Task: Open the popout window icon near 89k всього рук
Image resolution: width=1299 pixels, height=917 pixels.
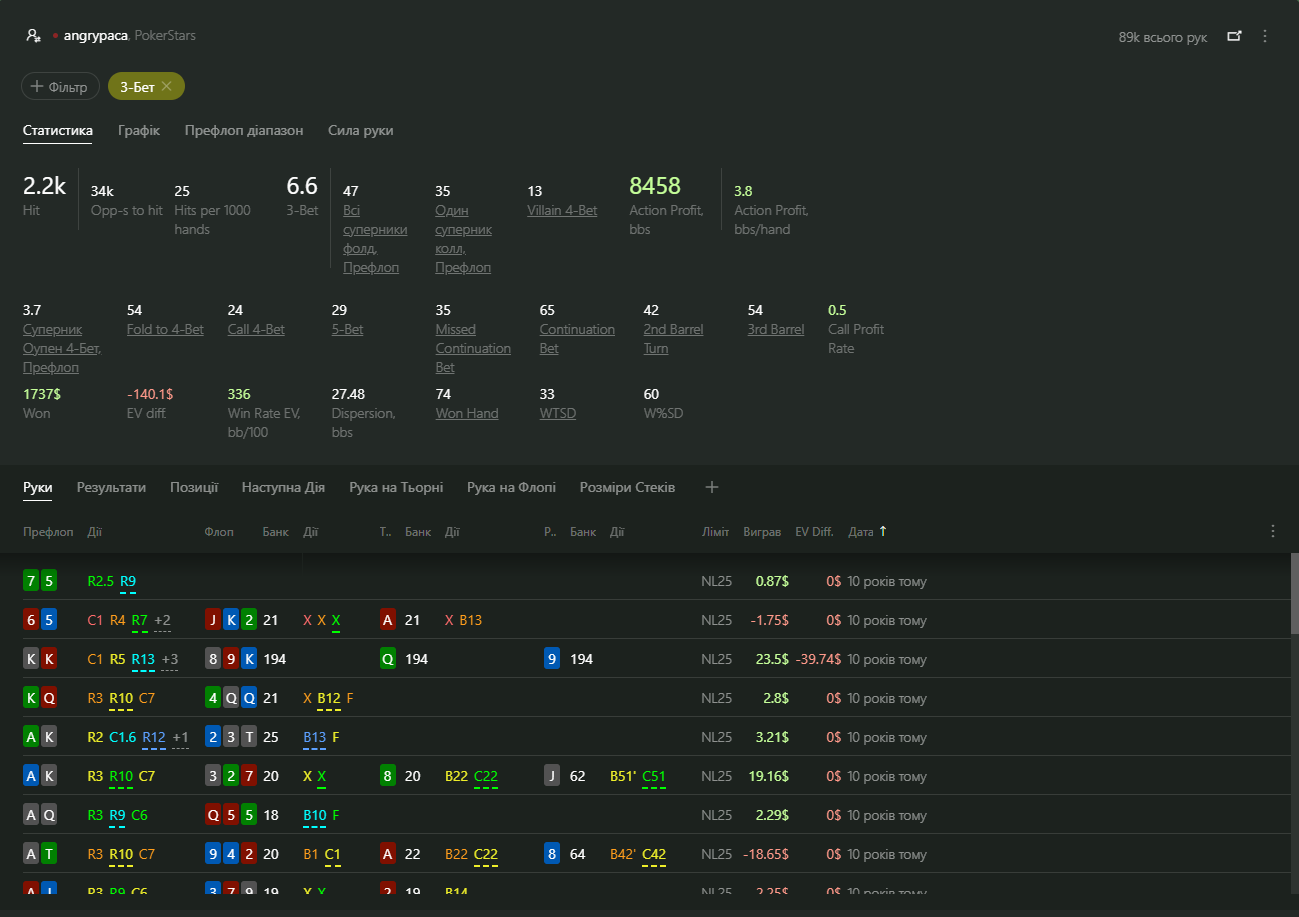Action: tap(1234, 36)
